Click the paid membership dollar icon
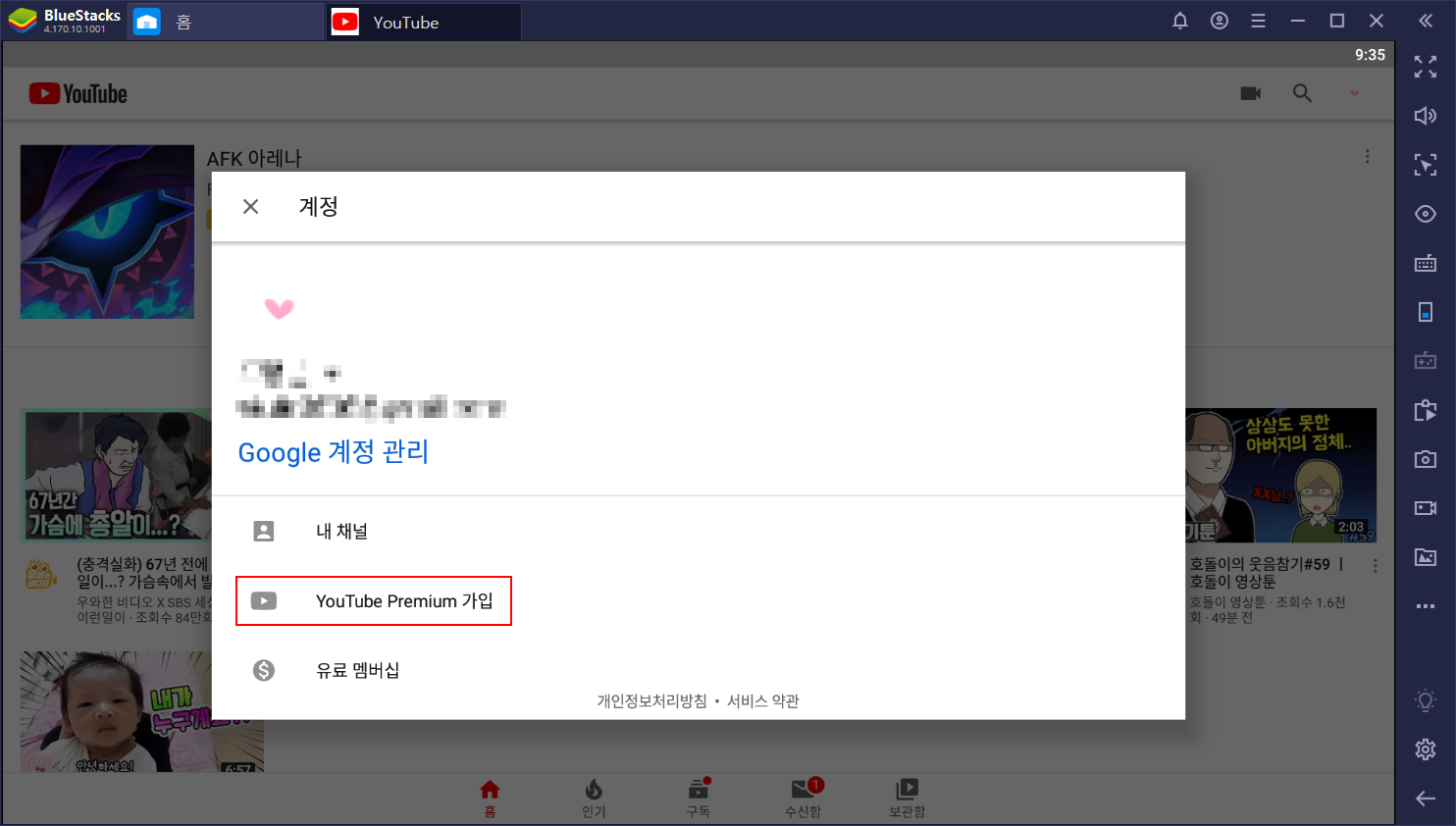Viewport: 1456px width, 826px height. [x=264, y=670]
